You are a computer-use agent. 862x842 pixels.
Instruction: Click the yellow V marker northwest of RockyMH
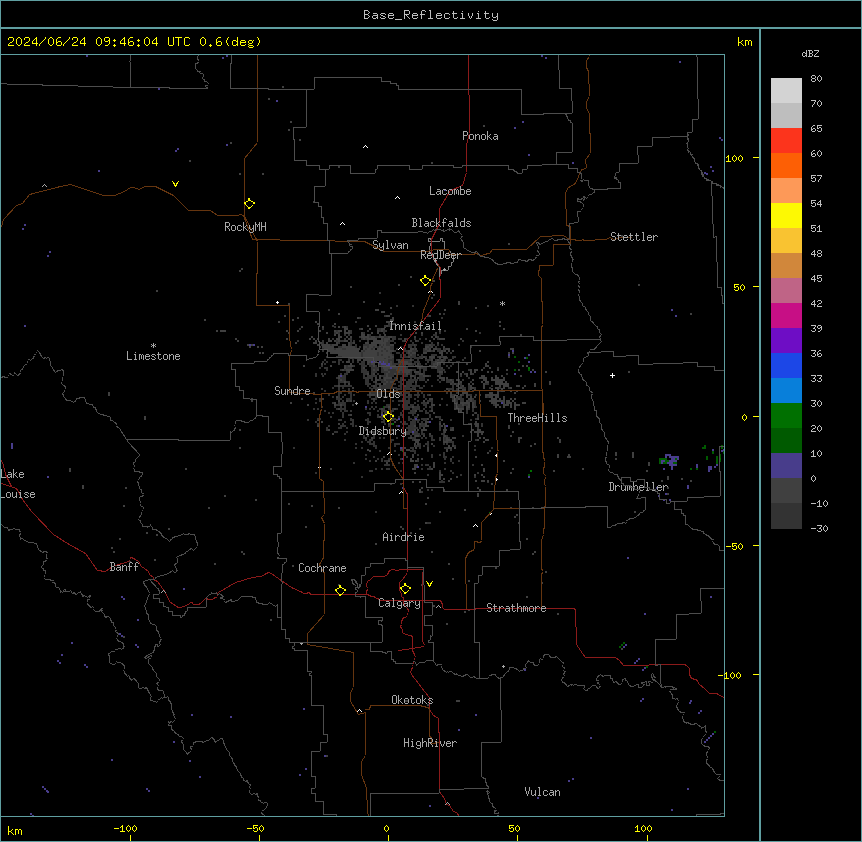click(175, 184)
